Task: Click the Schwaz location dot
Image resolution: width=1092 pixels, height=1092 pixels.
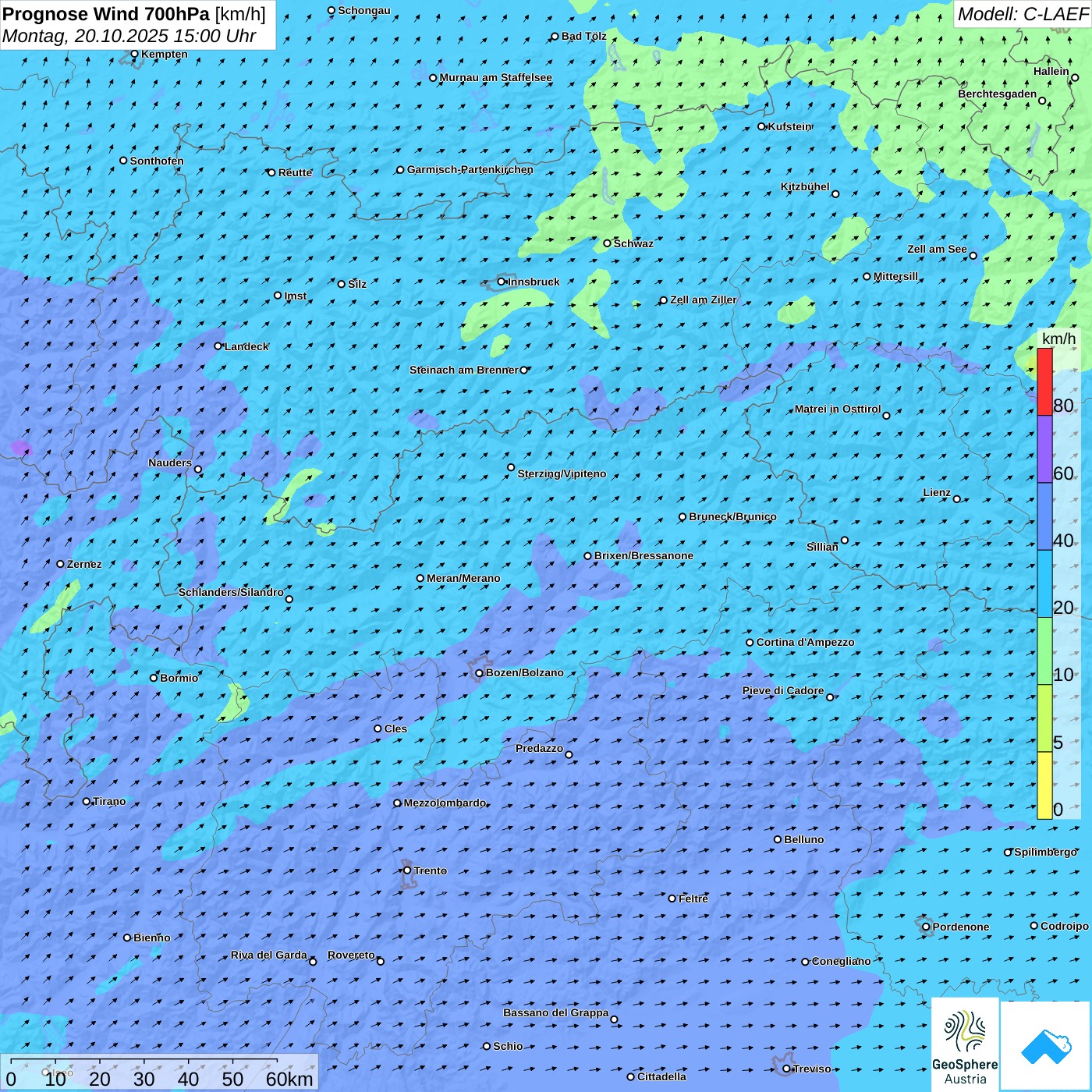Action: [608, 243]
